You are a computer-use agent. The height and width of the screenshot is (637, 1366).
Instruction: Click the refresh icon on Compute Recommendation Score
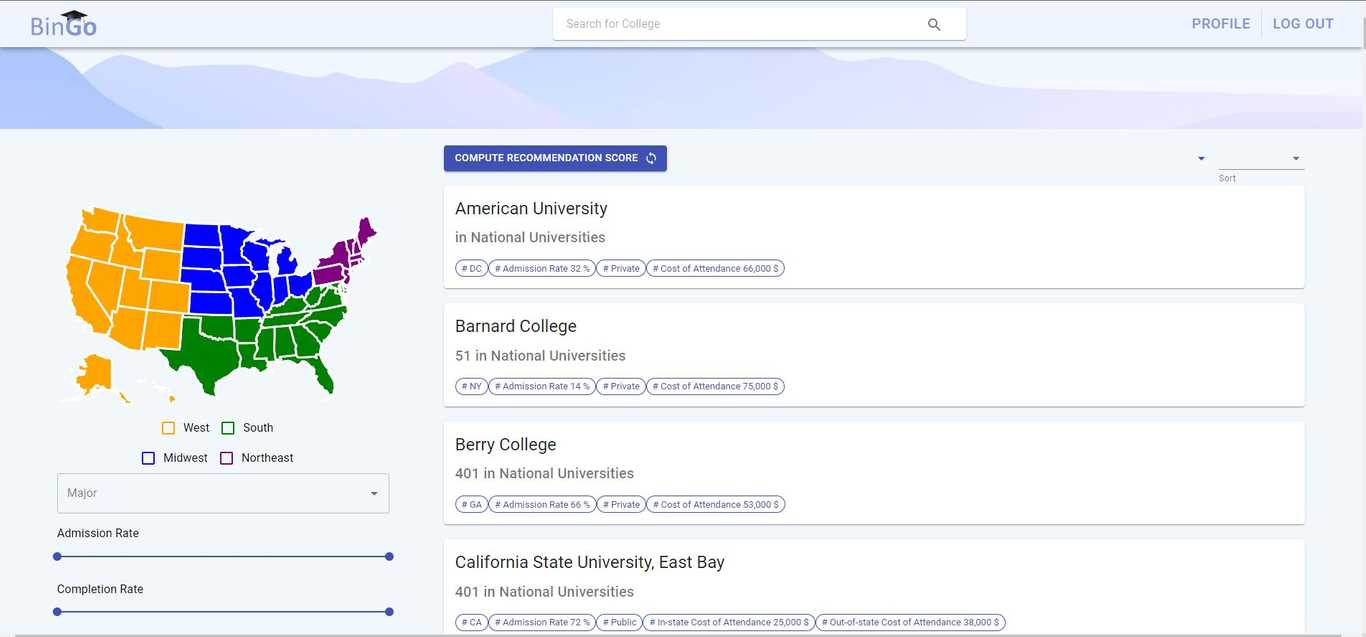tap(651, 158)
